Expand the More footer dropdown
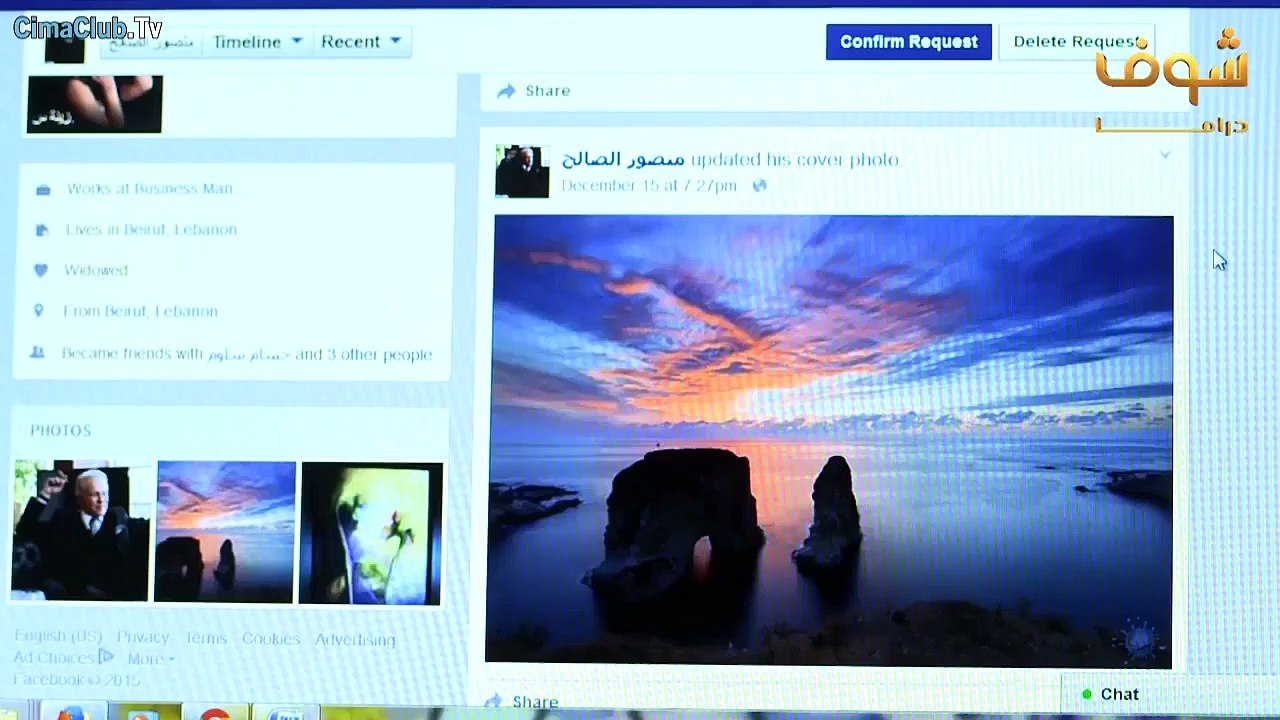The height and width of the screenshot is (720, 1280). tap(151, 660)
